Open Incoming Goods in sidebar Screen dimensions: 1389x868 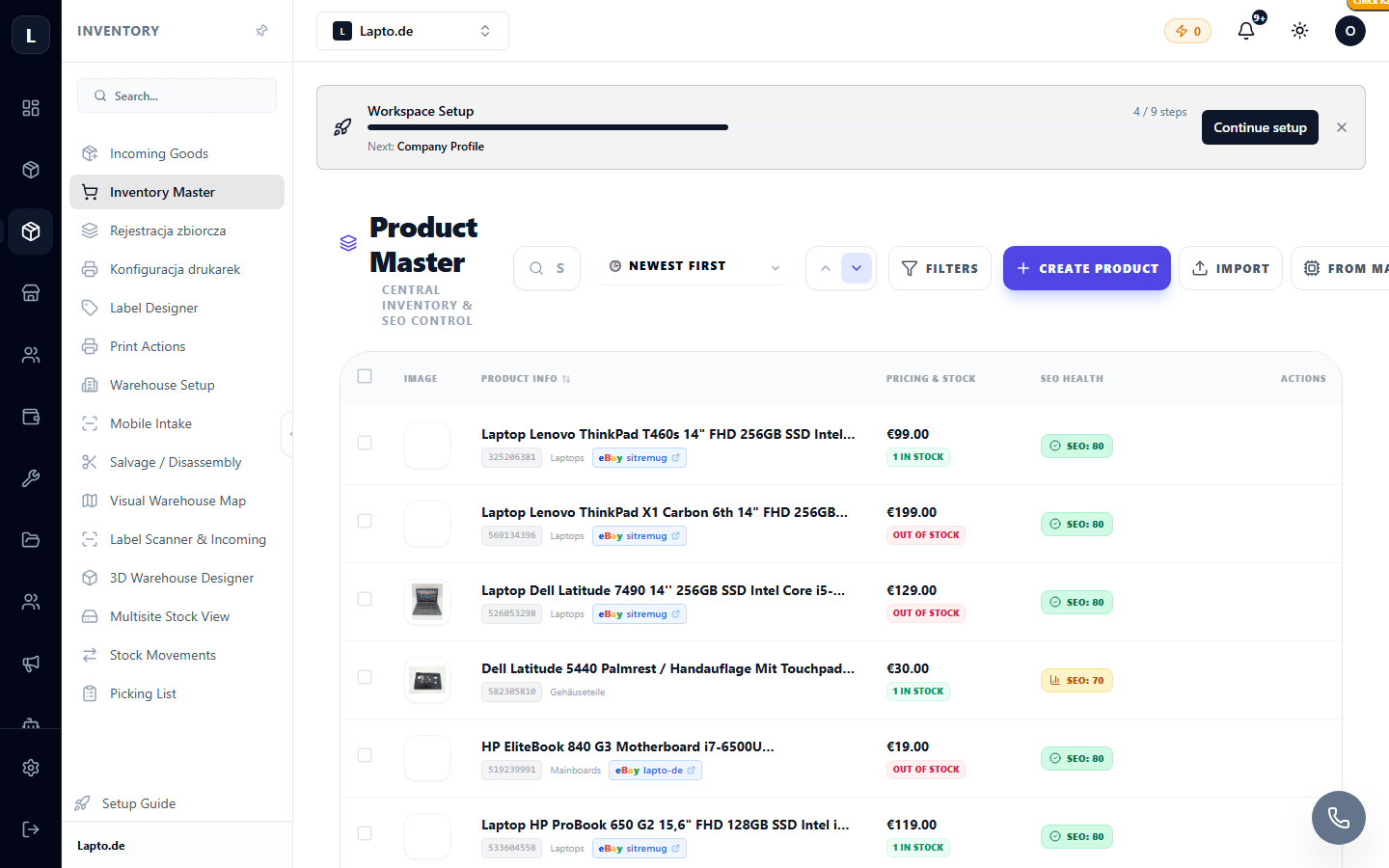(177, 153)
